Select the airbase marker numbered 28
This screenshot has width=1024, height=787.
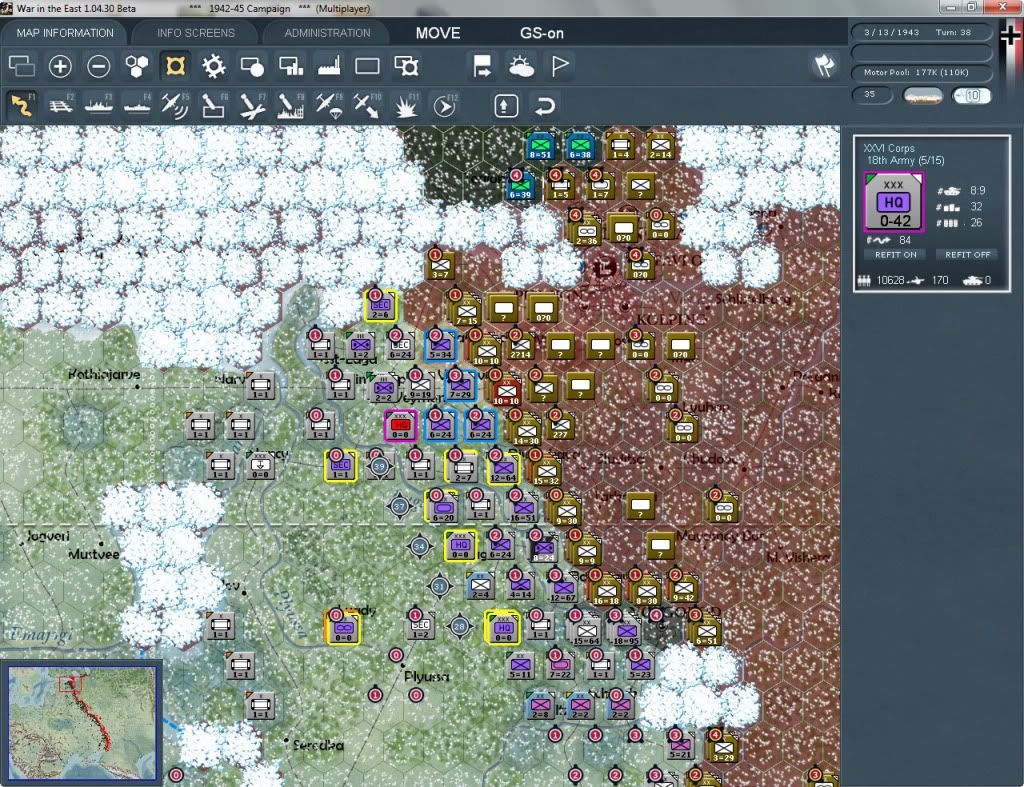[460, 626]
